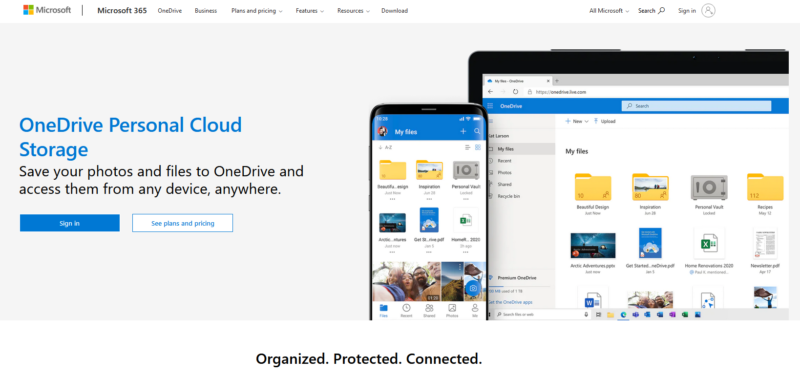This screenshot has width=800, height=377.
Task: Go to the OneDrive nav item
Action: point(169,11)
